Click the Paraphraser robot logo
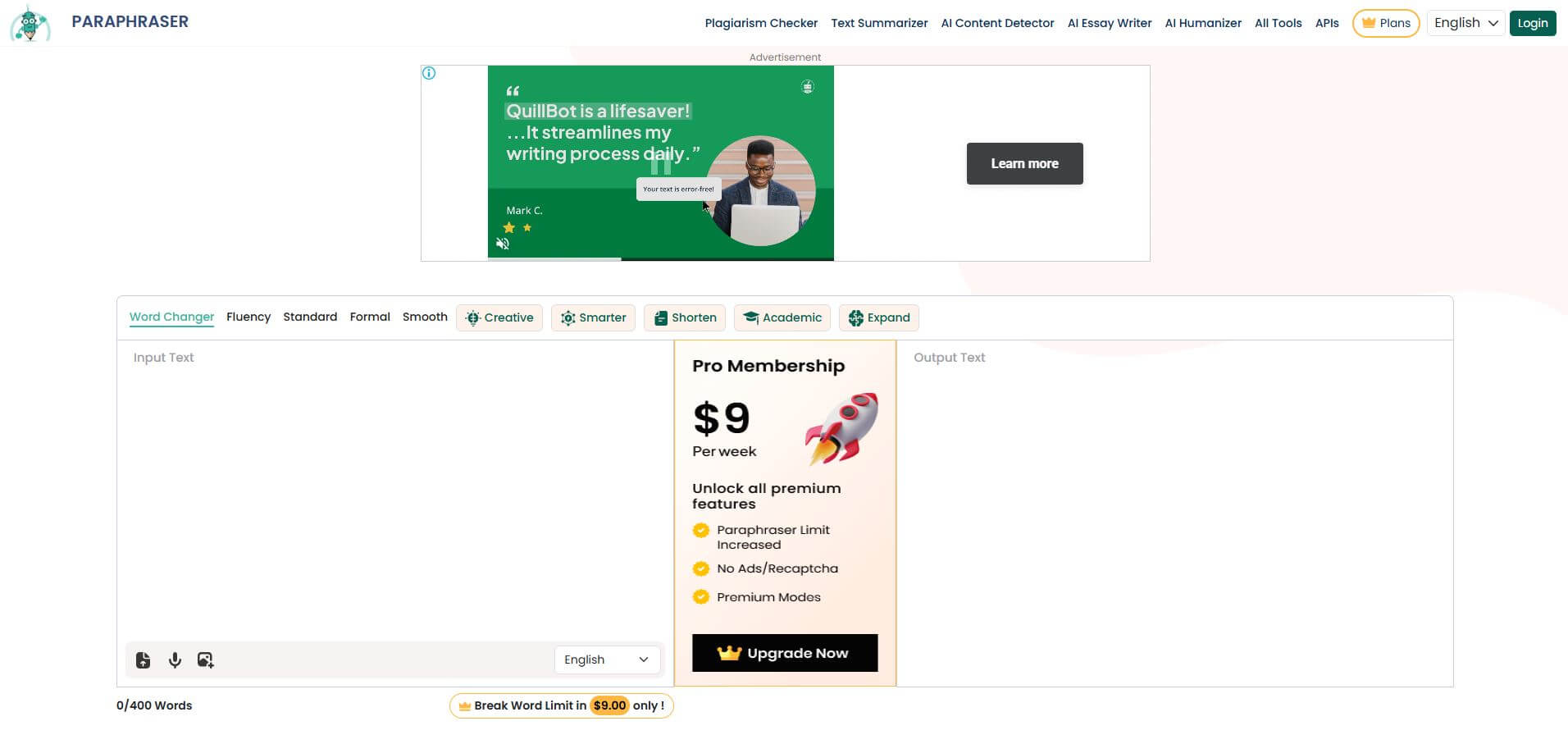Viewport: 1568px width, 744px height. pyautogui.click(x=30, y=23)
